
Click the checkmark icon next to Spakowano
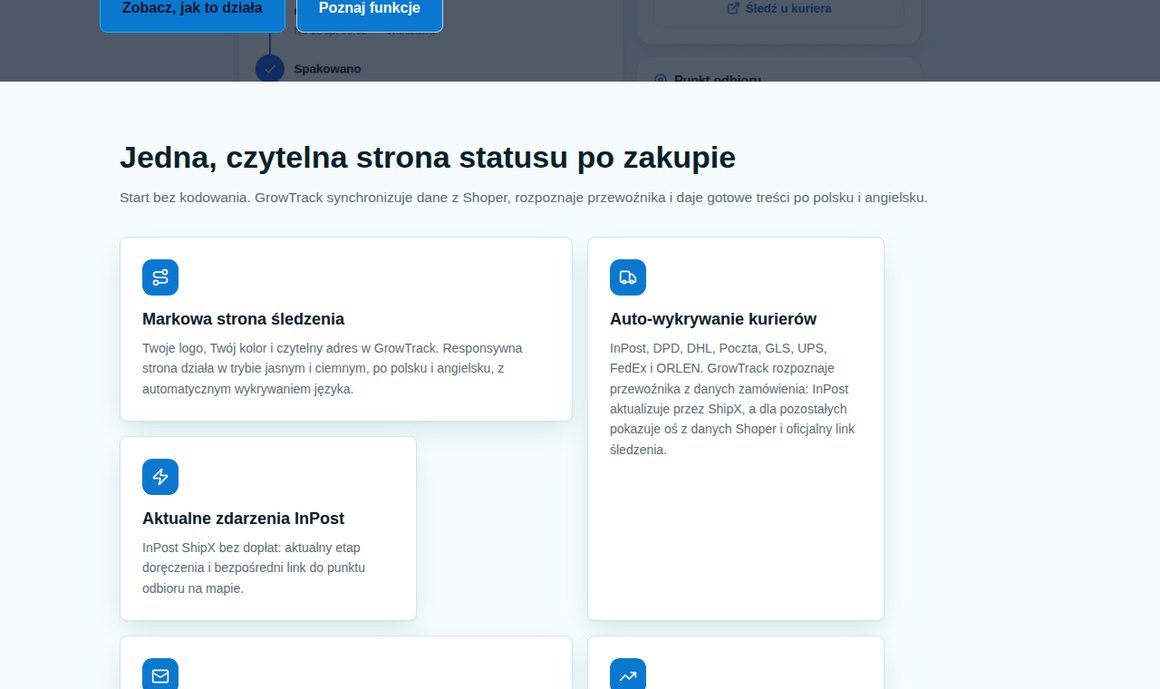pyautogui.click(x=270, y=69)
